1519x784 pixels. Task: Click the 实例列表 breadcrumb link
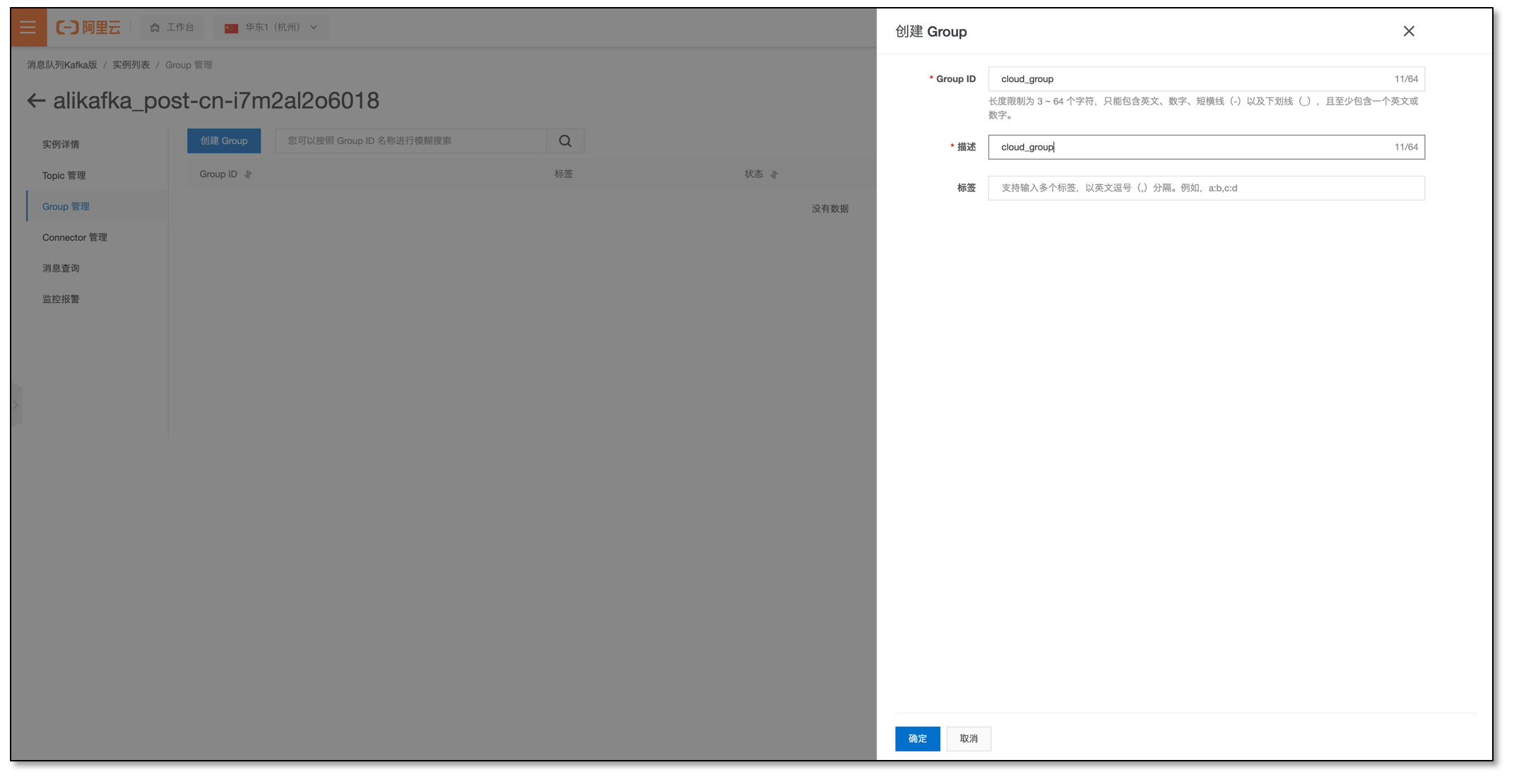click(131, 65)
